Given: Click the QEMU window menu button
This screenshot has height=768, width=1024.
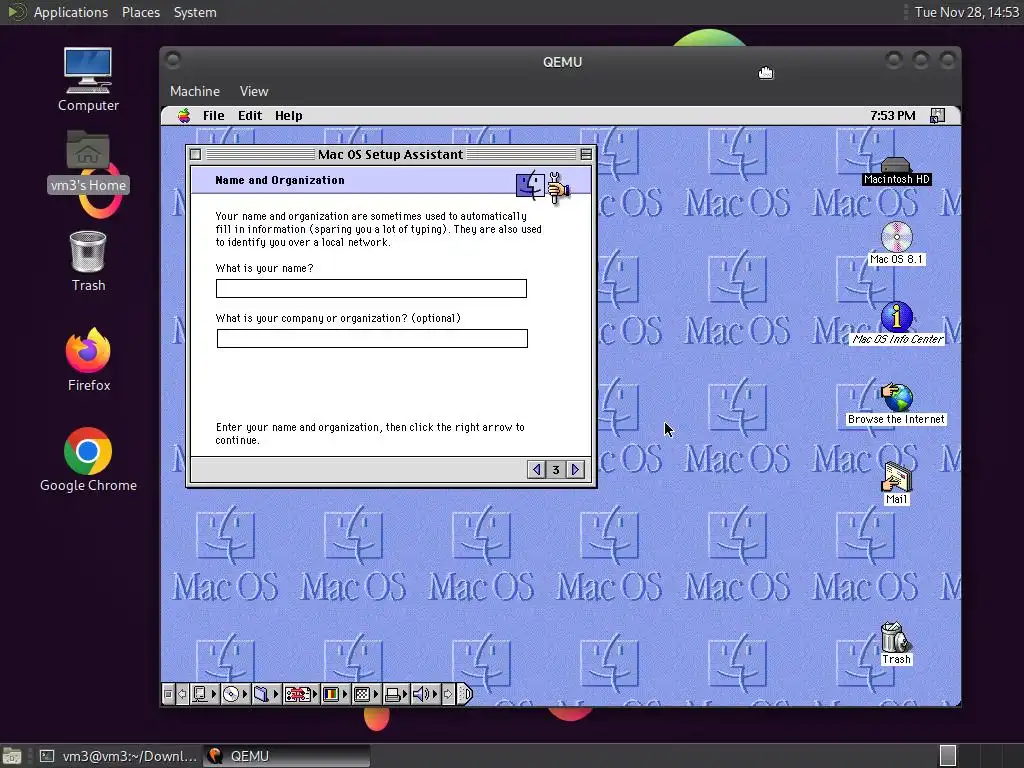Looking at the screenshot, I should pos(173,61).
